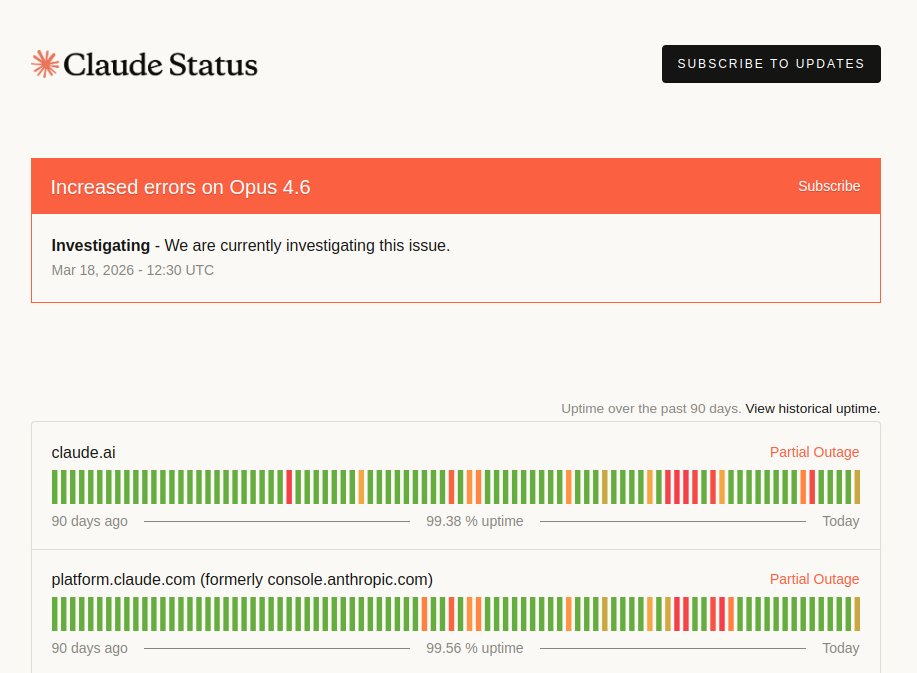Click the 99.38 % uptime value
Image resolution: width=917 pixels, height=673 pixels.
tap(474, 521)
